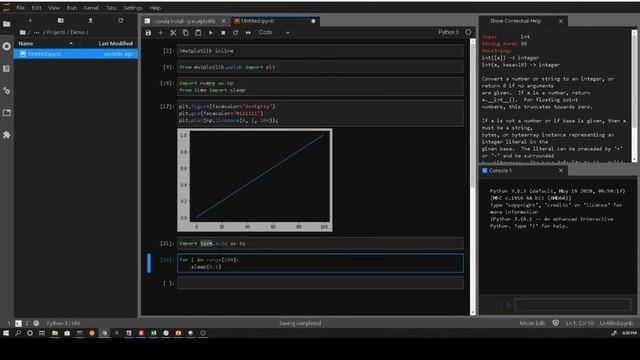
Task: Click the Python 3 kernel name button
Action: pos(448,32)
